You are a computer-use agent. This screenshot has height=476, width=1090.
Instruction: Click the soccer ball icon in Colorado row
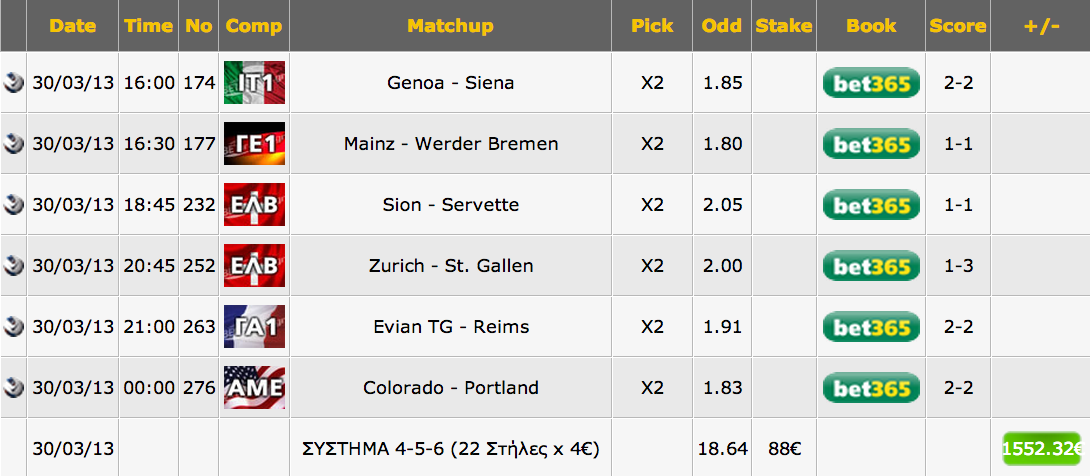[x=13, y=388]
